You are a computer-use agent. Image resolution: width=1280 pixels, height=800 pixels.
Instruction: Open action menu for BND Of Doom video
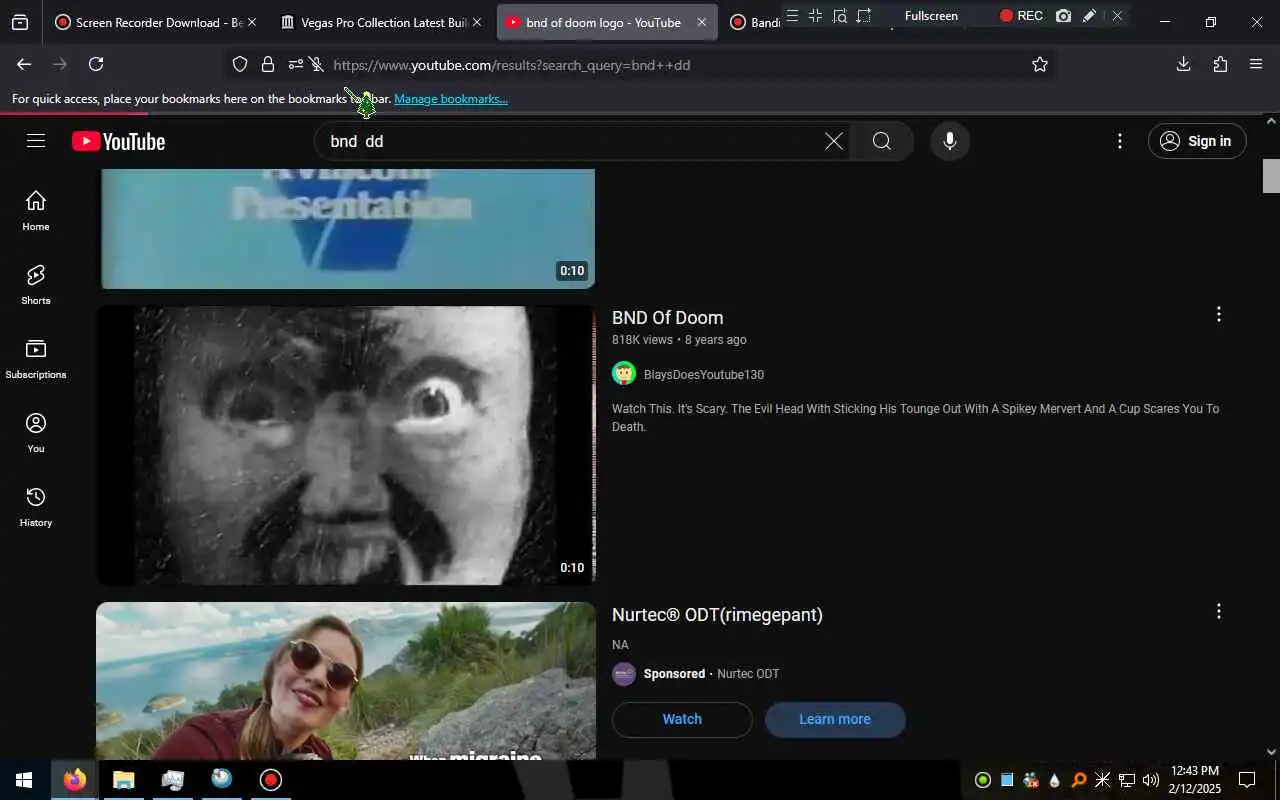pos(1218,314)
